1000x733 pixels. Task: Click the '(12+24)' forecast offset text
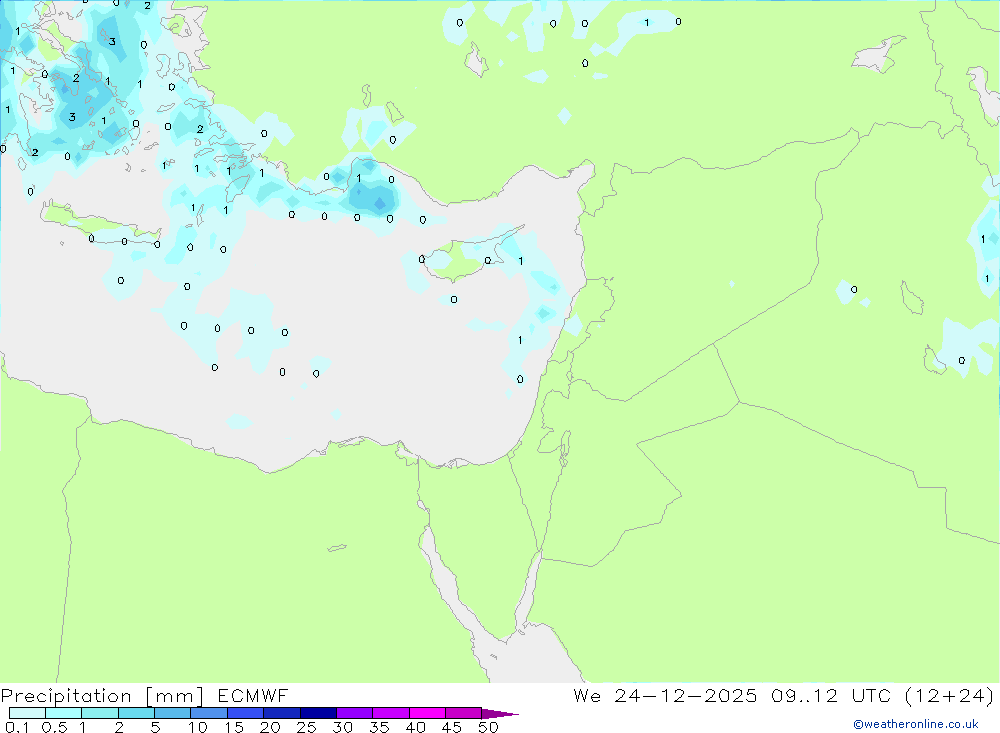point(949,695)
